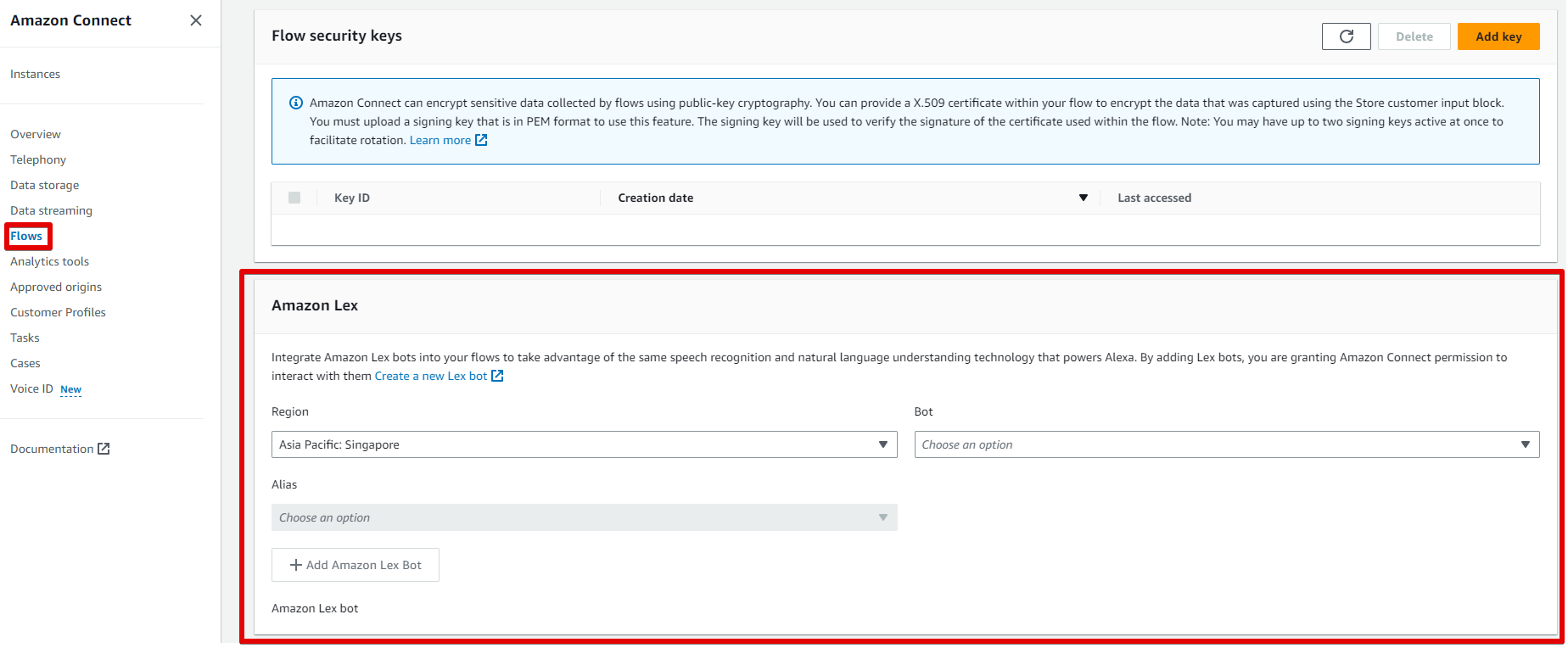Click the external-link icon beside Documentation
The width and height of the screenshot is (1568, 648).
click(104, 449)
